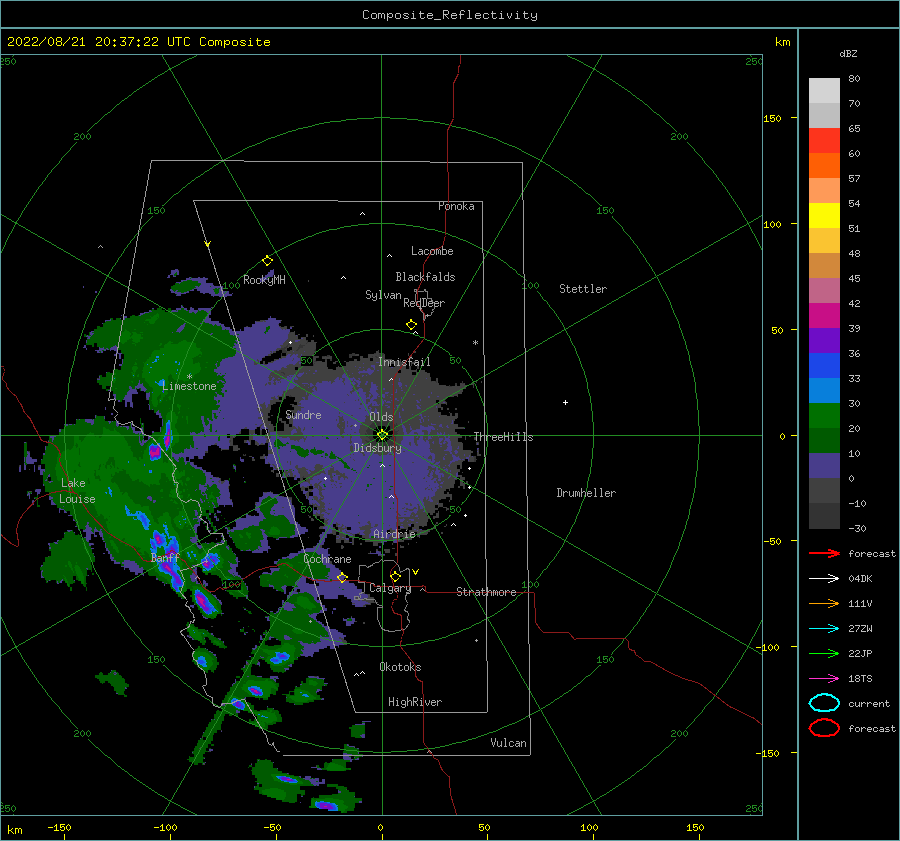Viewport: 900px width, 841px height.
Task: Click the Lacombe label
Action: [432, 251]
